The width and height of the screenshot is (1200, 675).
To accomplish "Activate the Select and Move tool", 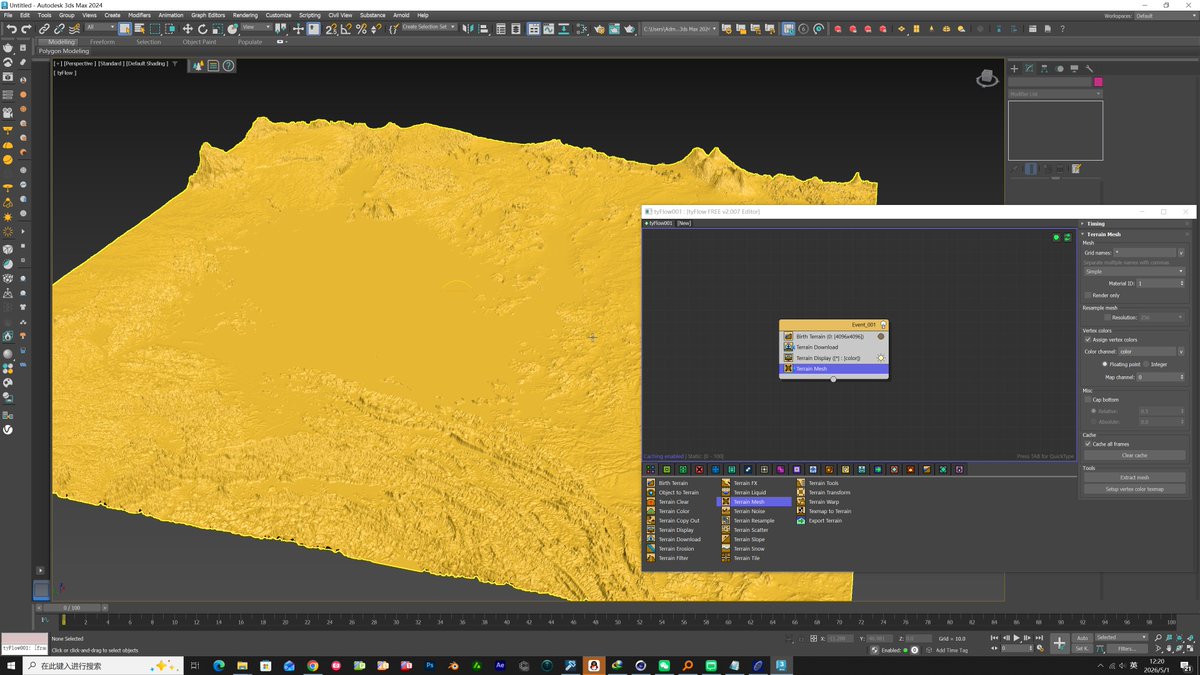I will tap(187, 29).
